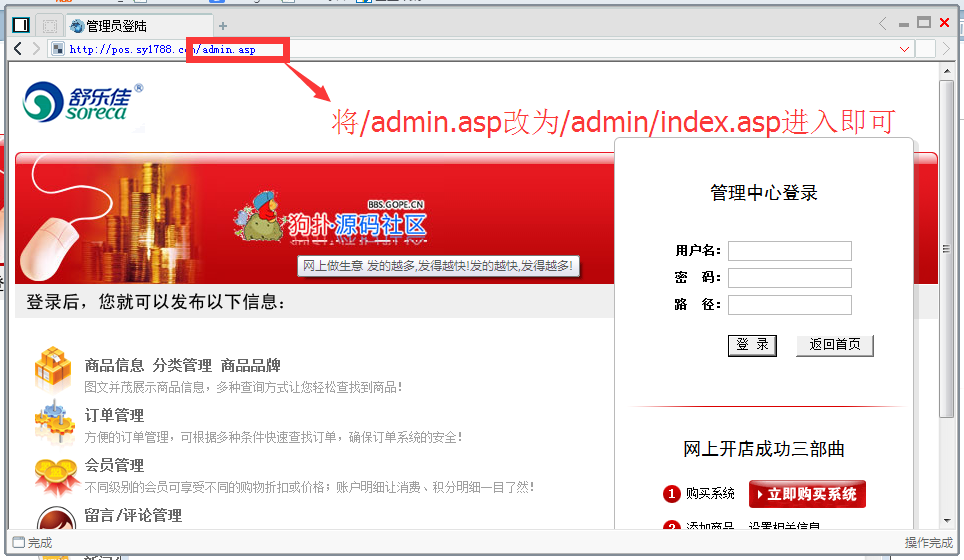Click into the 用户名 input field

point(789,251)
